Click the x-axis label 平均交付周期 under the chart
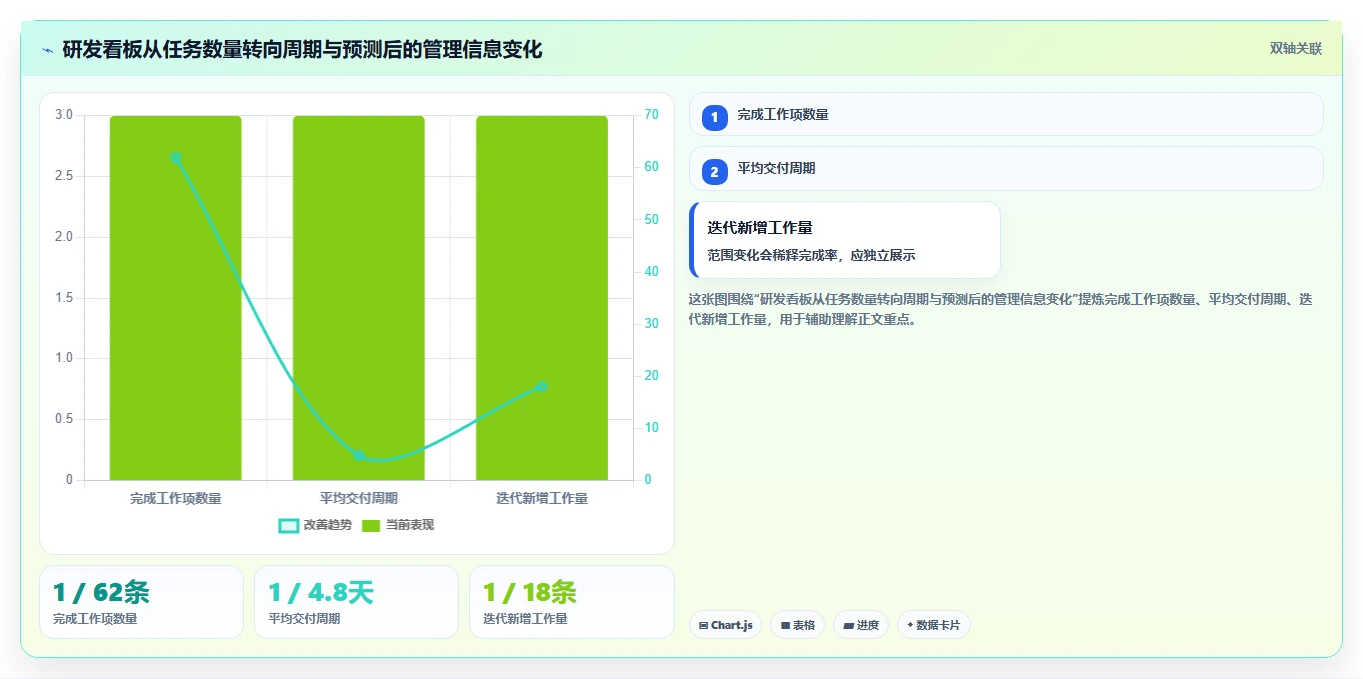 359,498
